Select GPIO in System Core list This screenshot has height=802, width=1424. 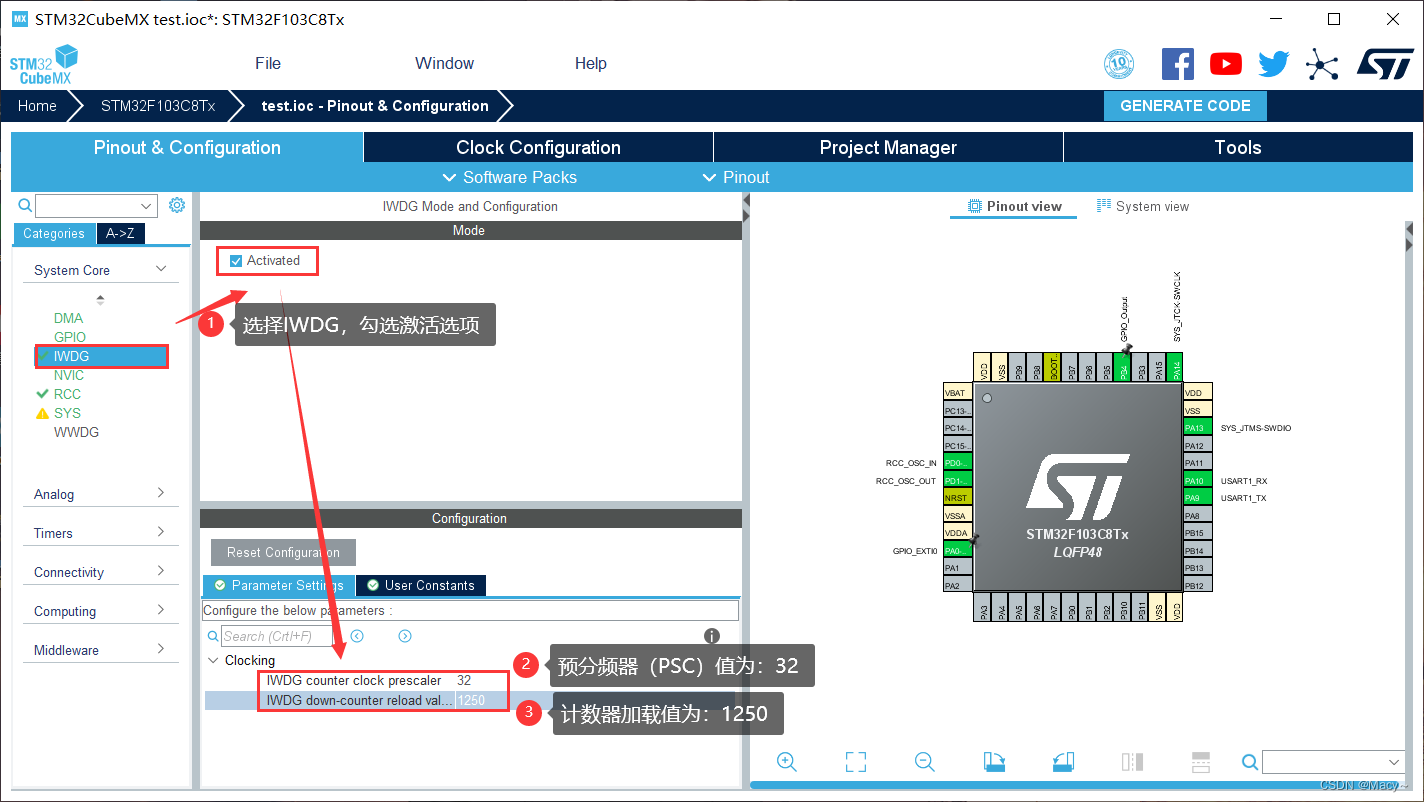click(70, 337)
